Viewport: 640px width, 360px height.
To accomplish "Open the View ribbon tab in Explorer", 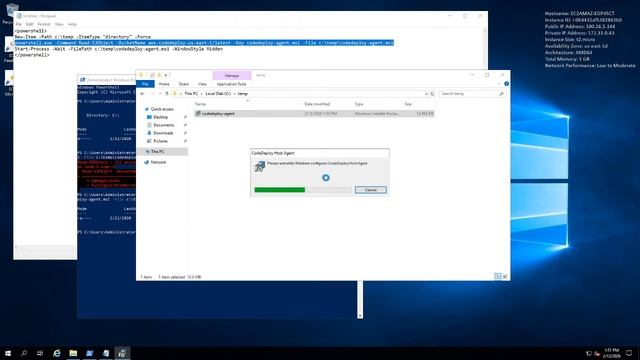I will (x=202, y=84).
